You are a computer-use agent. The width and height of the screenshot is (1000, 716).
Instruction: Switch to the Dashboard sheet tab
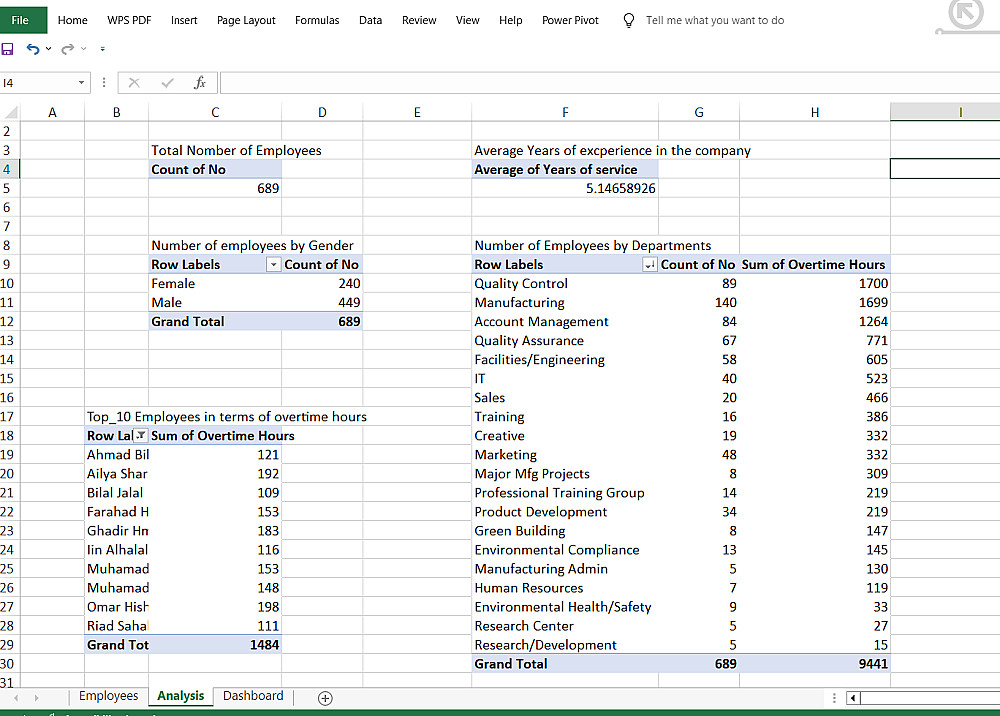point(253,696)
